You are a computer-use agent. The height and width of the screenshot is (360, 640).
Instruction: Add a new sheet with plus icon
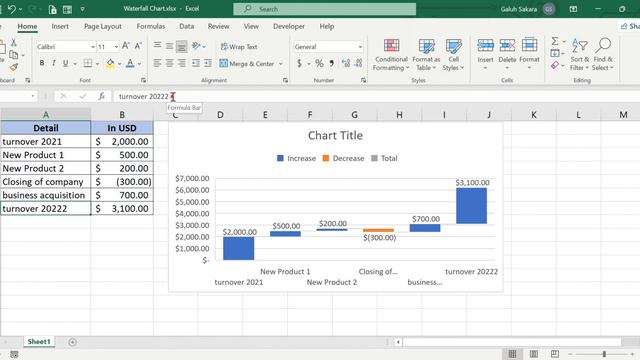[73, 342]
